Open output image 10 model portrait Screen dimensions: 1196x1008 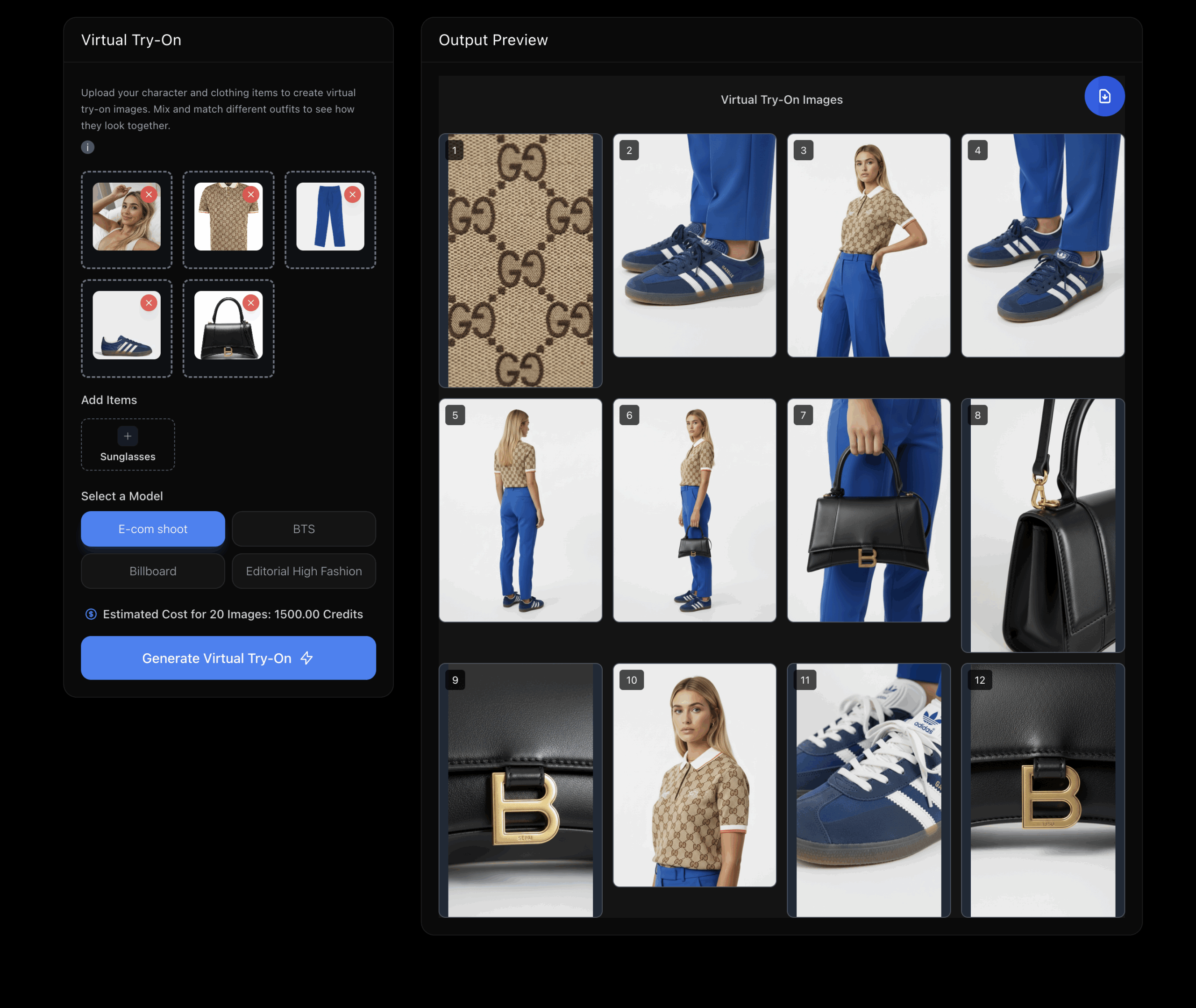click(695, 775)
